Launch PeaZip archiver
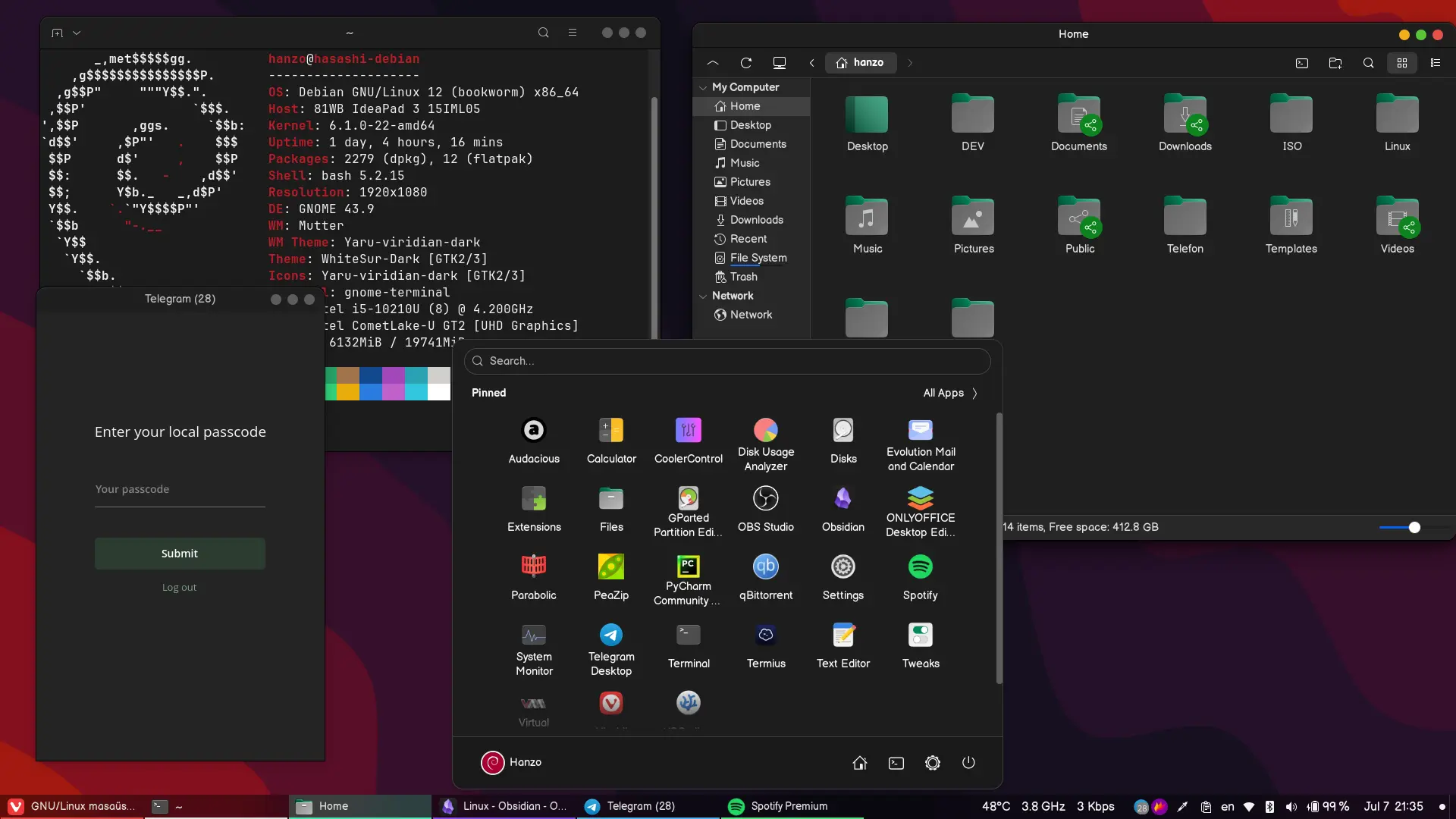This screenshot has height=819, width=1456. (x=611, y=576)
